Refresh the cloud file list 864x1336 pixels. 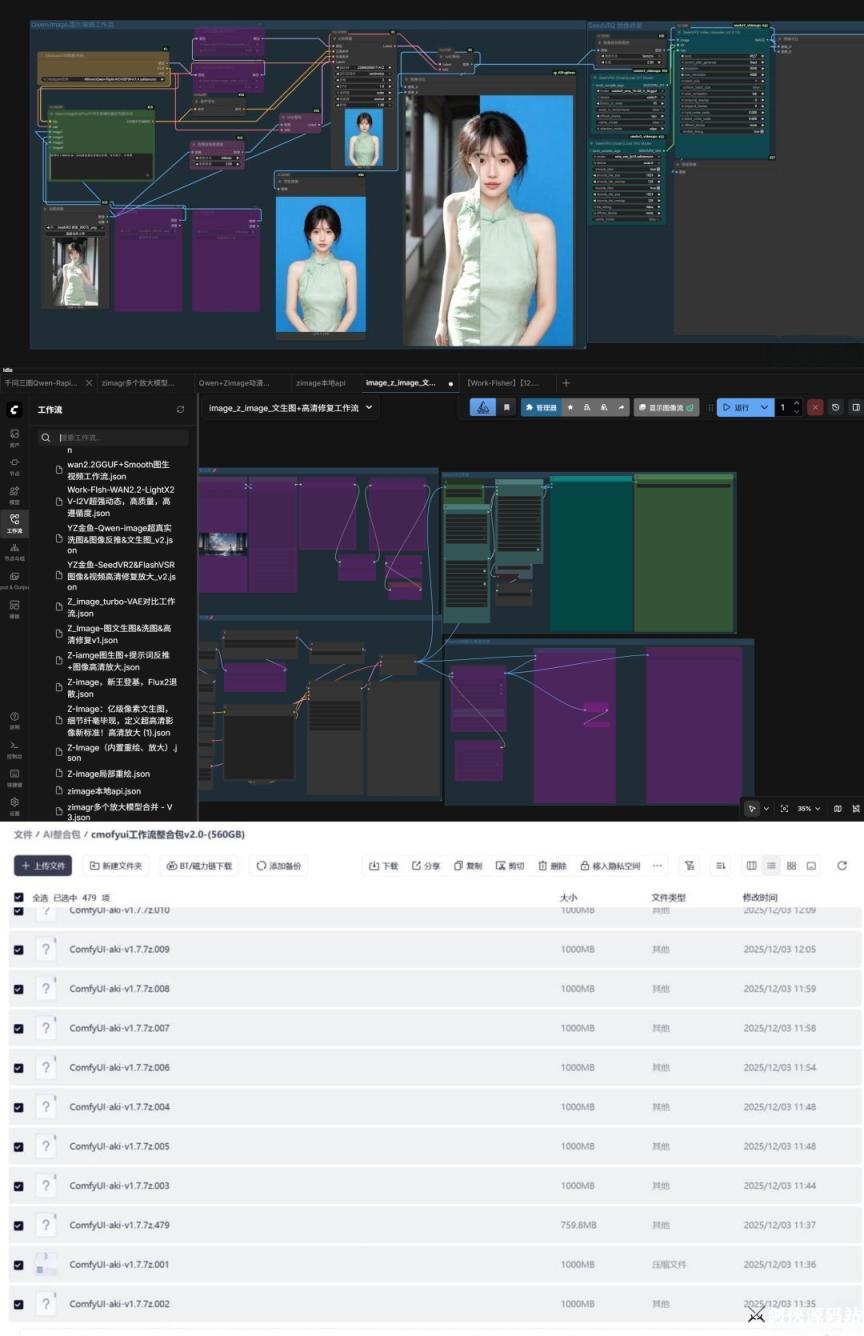click(x=842, y=865)
